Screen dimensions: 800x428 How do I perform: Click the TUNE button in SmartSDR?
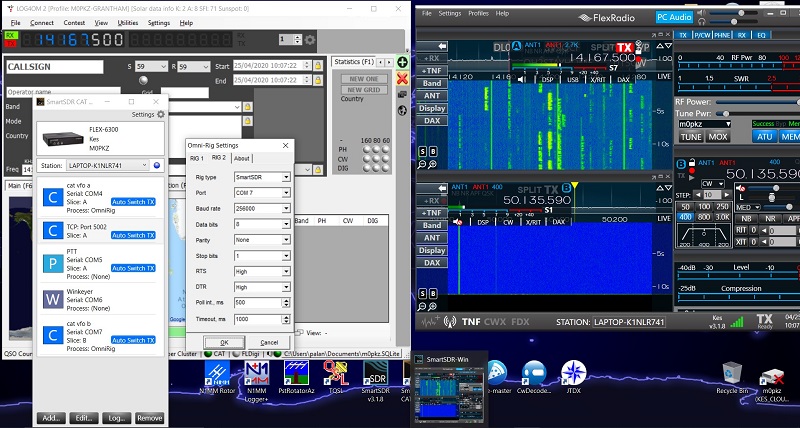pyautogui.click(x=691, y=137)
